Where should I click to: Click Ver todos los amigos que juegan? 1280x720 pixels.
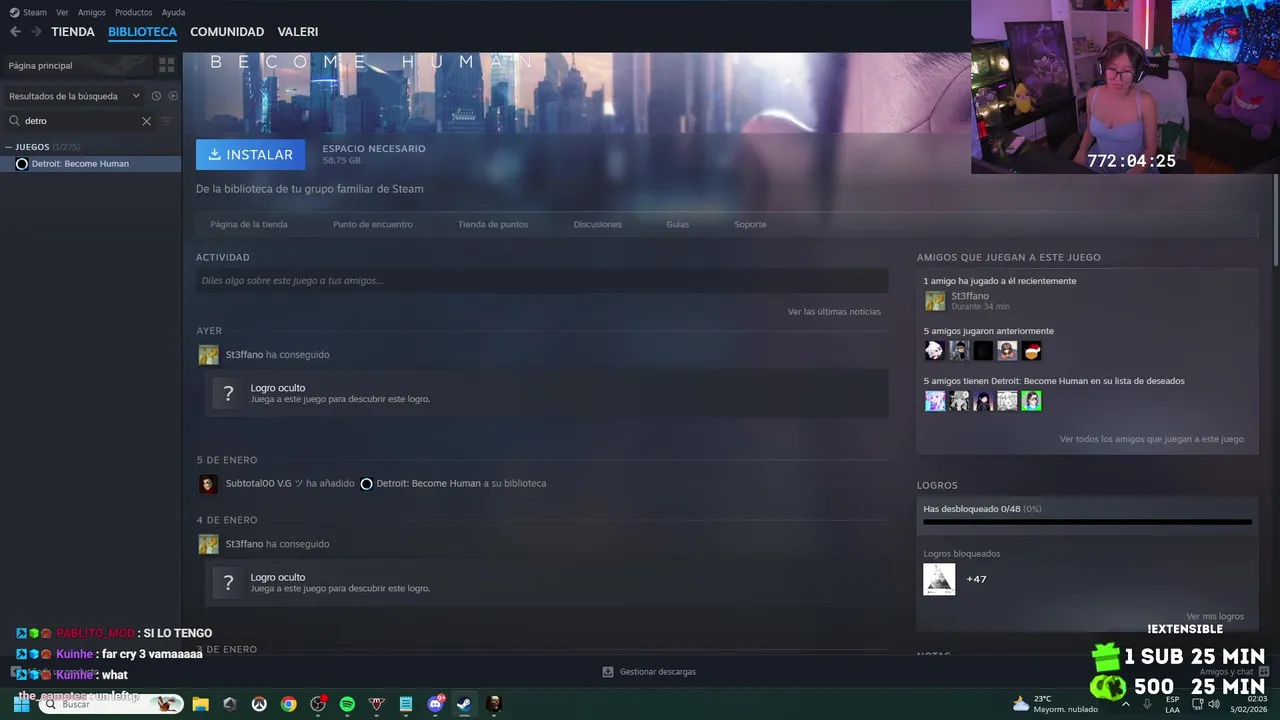(x=1152, y=439)
